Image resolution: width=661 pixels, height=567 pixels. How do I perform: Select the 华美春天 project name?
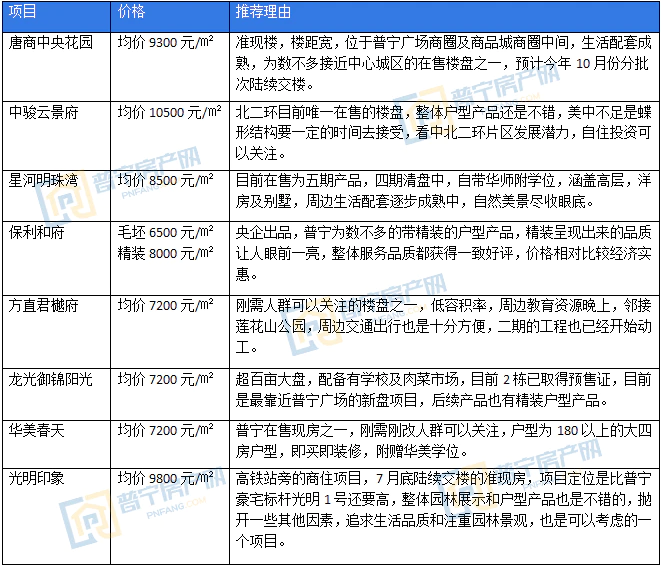pos(36,428)
